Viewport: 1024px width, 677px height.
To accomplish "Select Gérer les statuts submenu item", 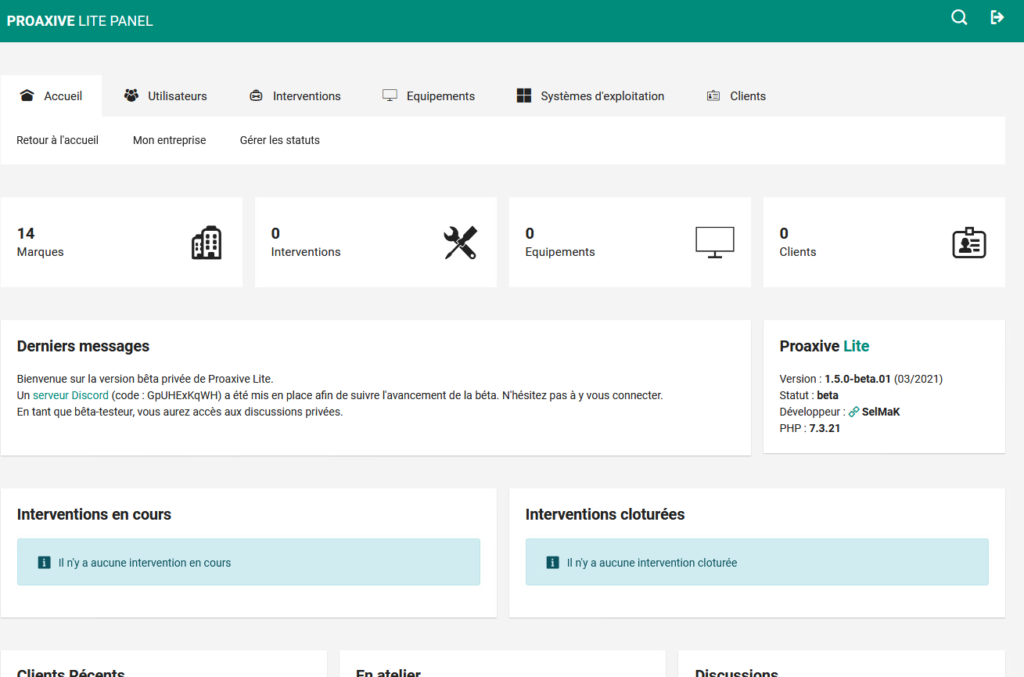I will (280, 140).
